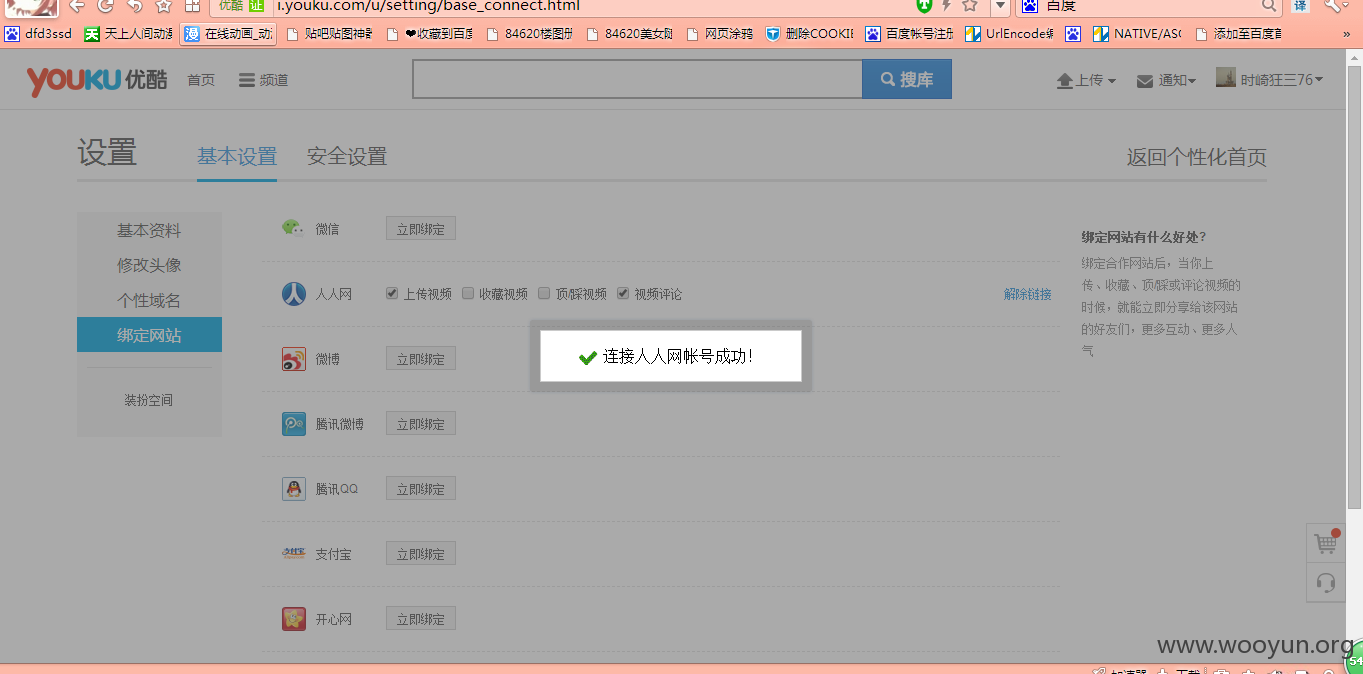1363x674 pixels.
Task: Click the 返回个性化首页 link
Action: click(x=1197, y=157)
